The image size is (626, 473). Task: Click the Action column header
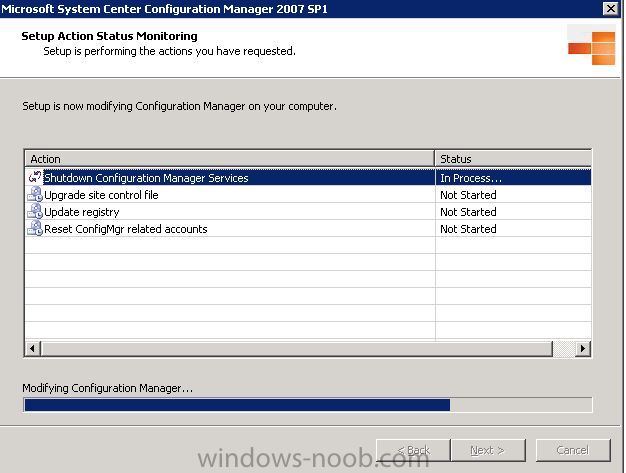point(230,159)
